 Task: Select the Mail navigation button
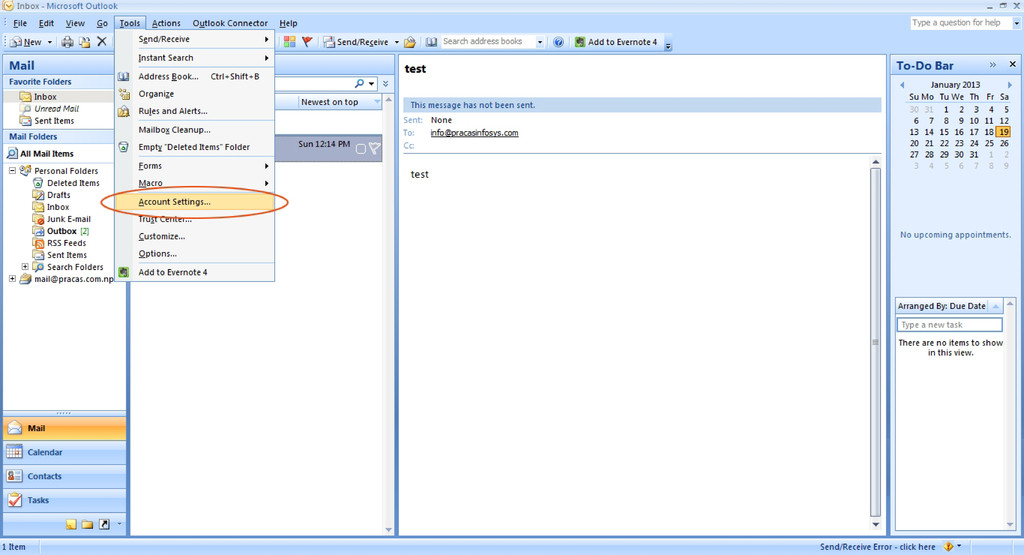point(65,428)
